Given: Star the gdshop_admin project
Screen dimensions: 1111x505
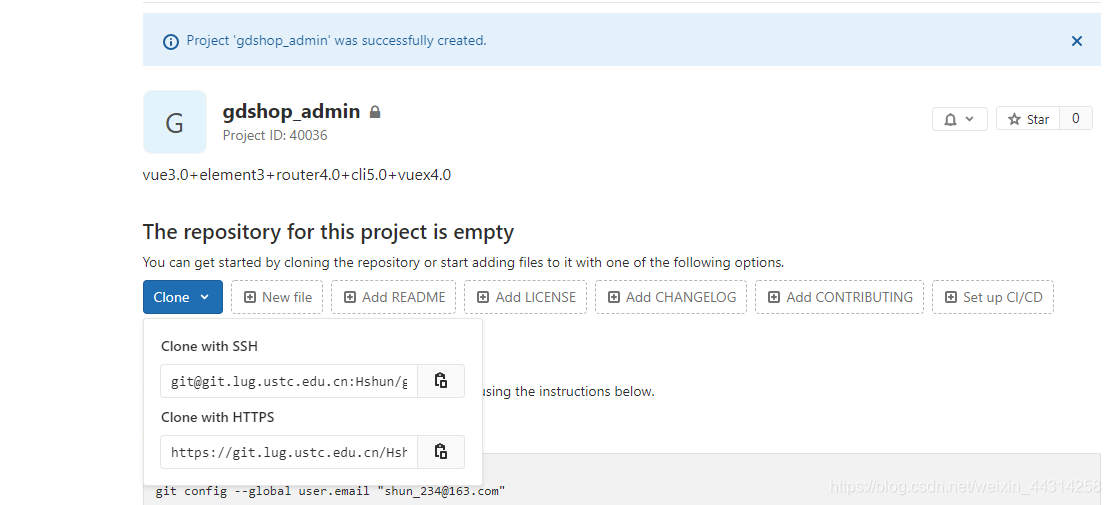Looking at the screenshot, I should [1028, 119].
